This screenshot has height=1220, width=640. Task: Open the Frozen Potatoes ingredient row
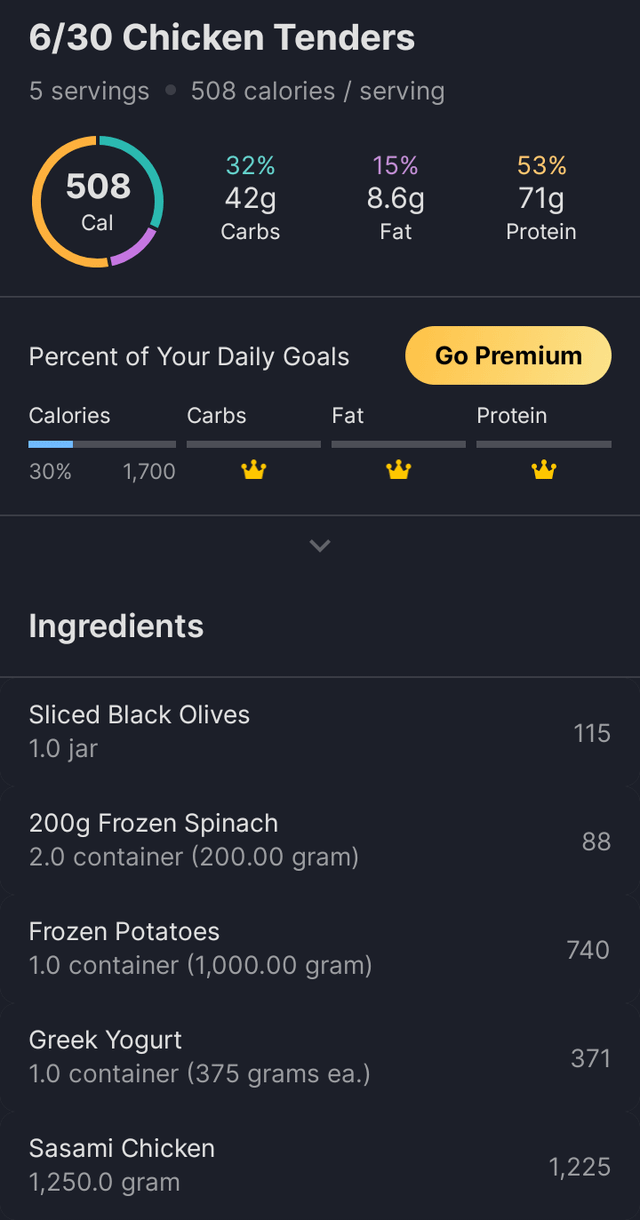click(x=319, y=948)
